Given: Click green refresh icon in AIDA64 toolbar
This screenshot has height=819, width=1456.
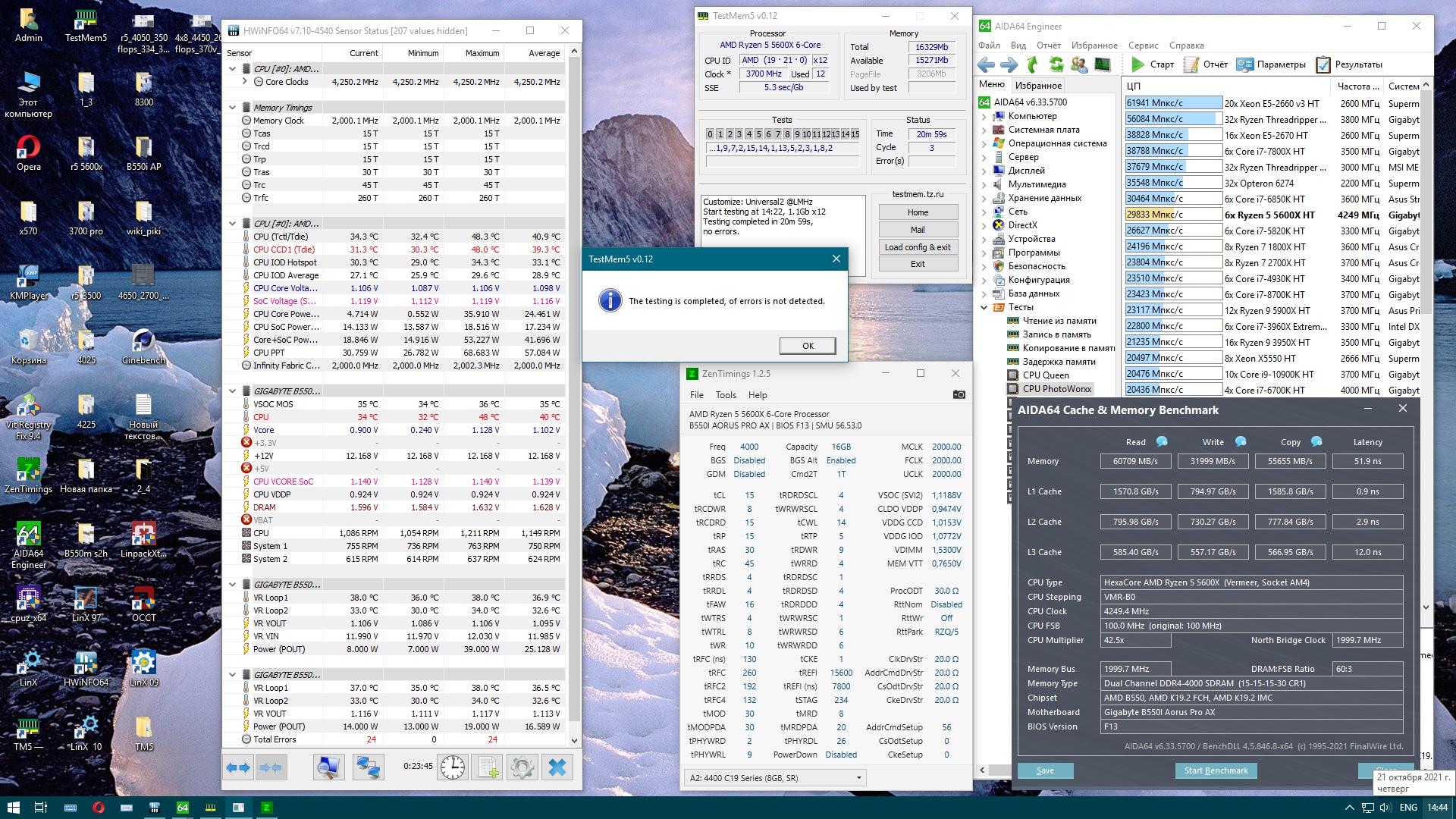Looking at the screenshot, I should tap(1056, 64).
